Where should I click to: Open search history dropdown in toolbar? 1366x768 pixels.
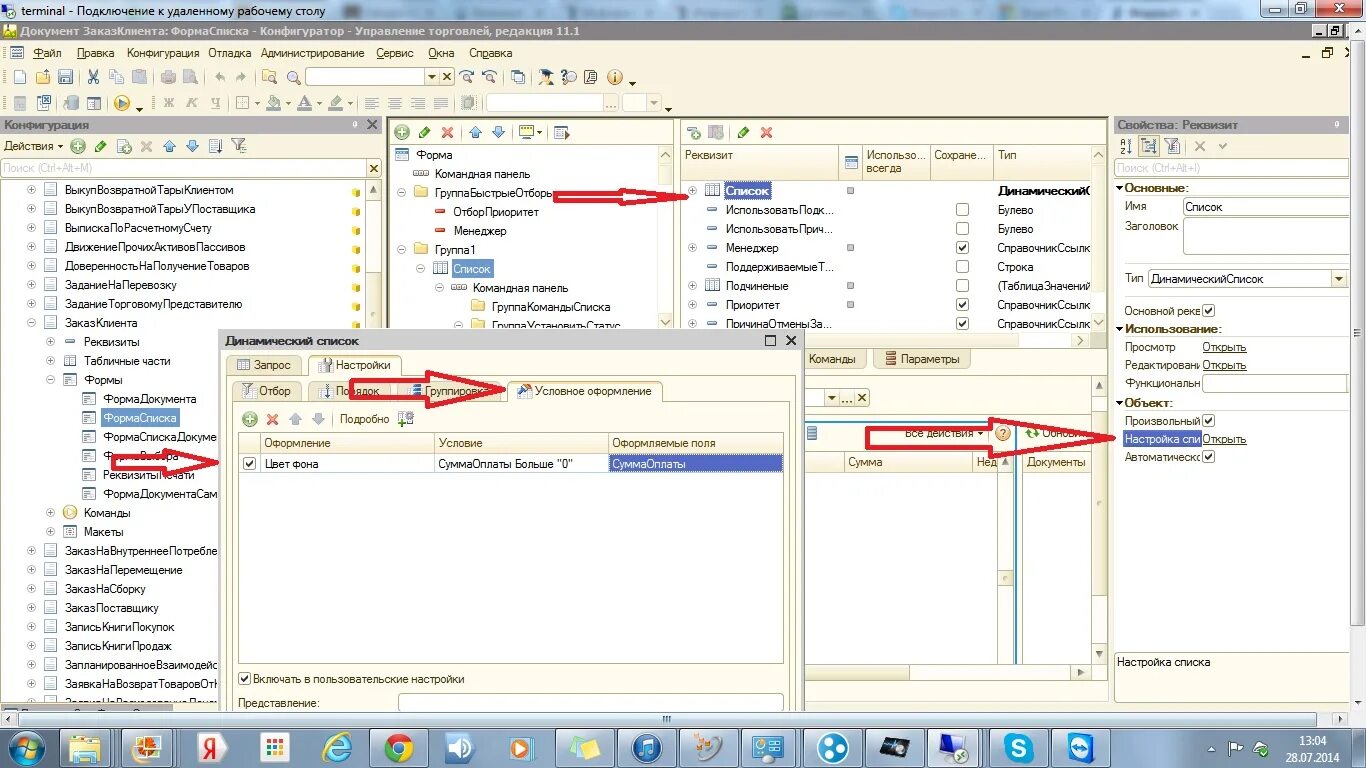pos(432,77)
